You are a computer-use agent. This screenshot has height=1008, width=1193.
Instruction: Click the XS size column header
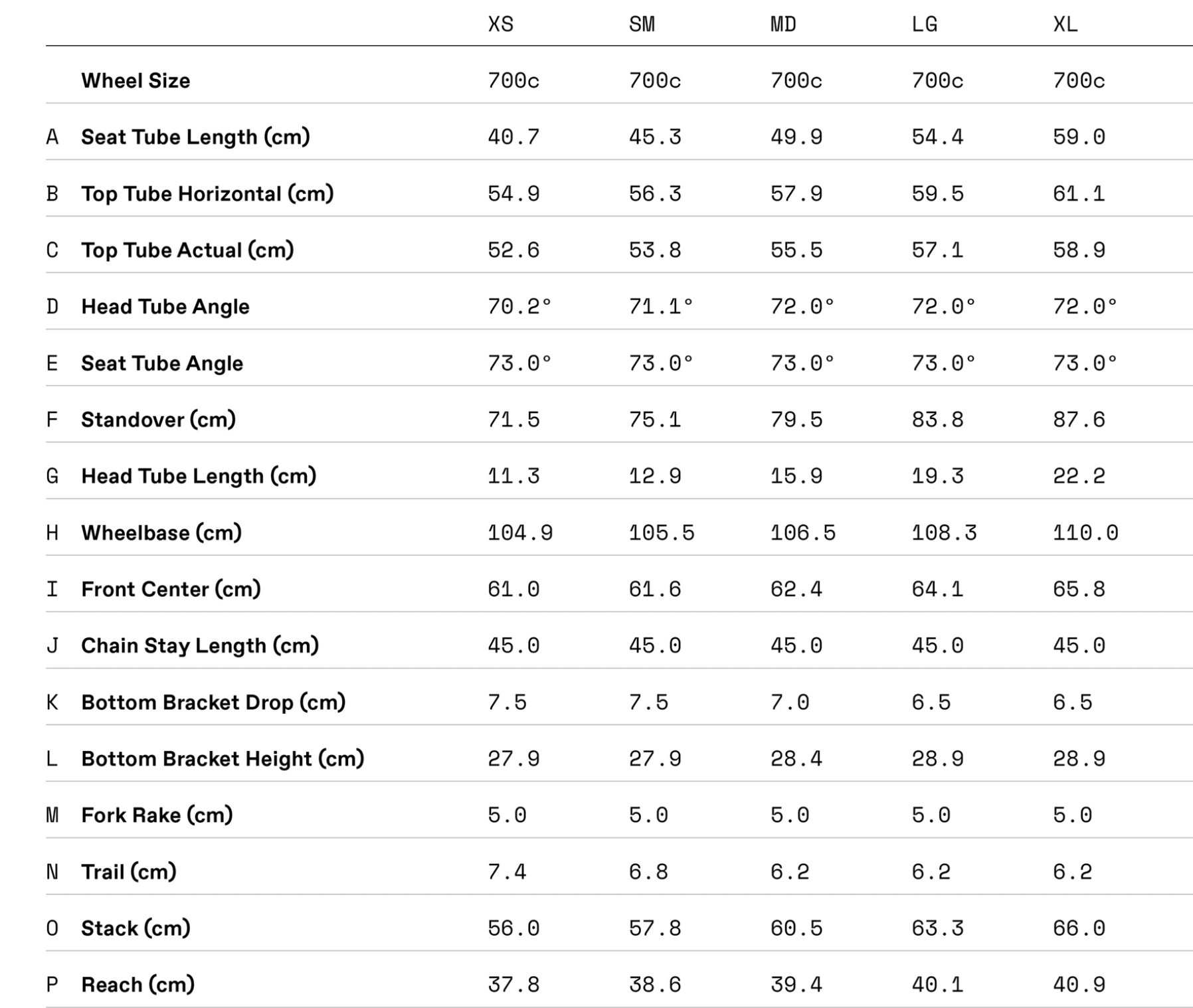[500, 25]
